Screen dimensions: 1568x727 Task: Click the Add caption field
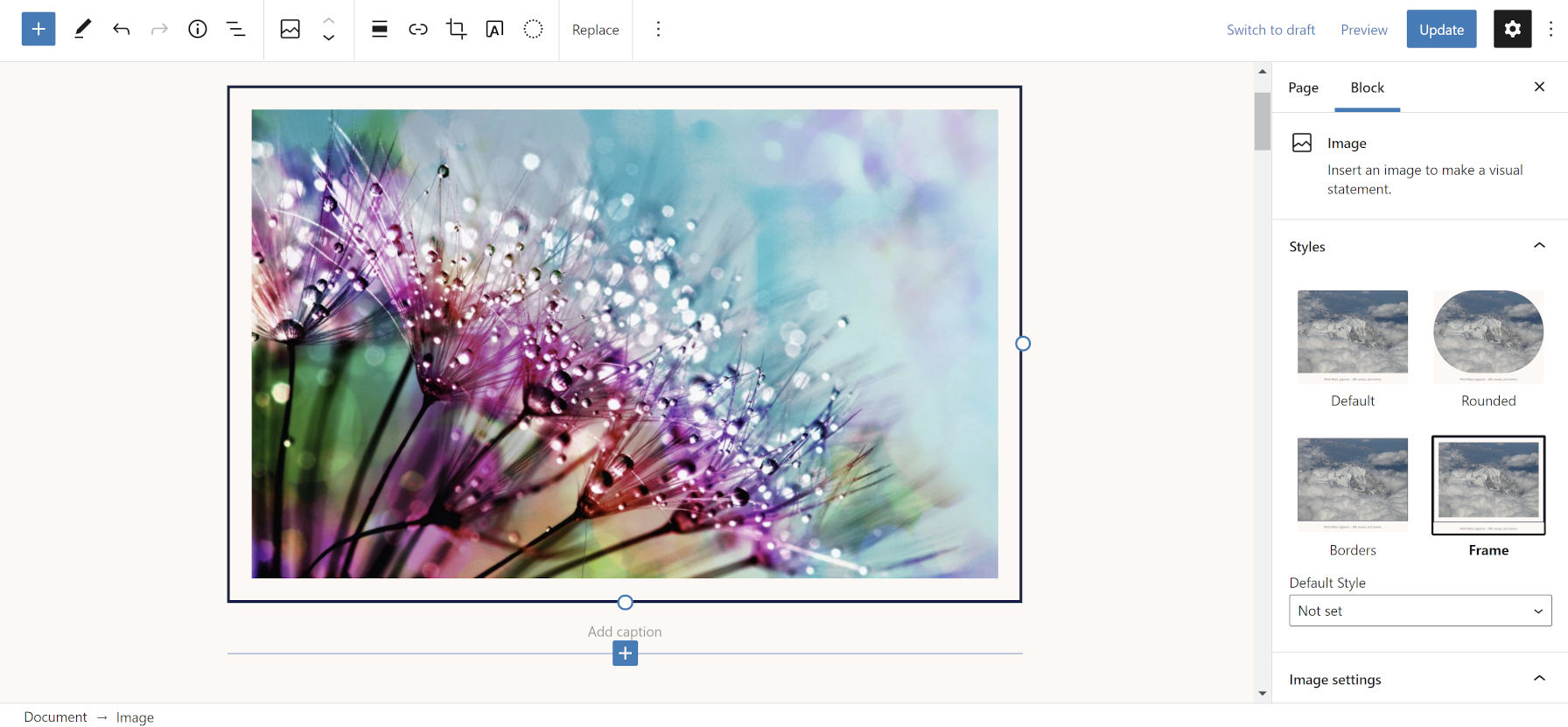(625, 632)
